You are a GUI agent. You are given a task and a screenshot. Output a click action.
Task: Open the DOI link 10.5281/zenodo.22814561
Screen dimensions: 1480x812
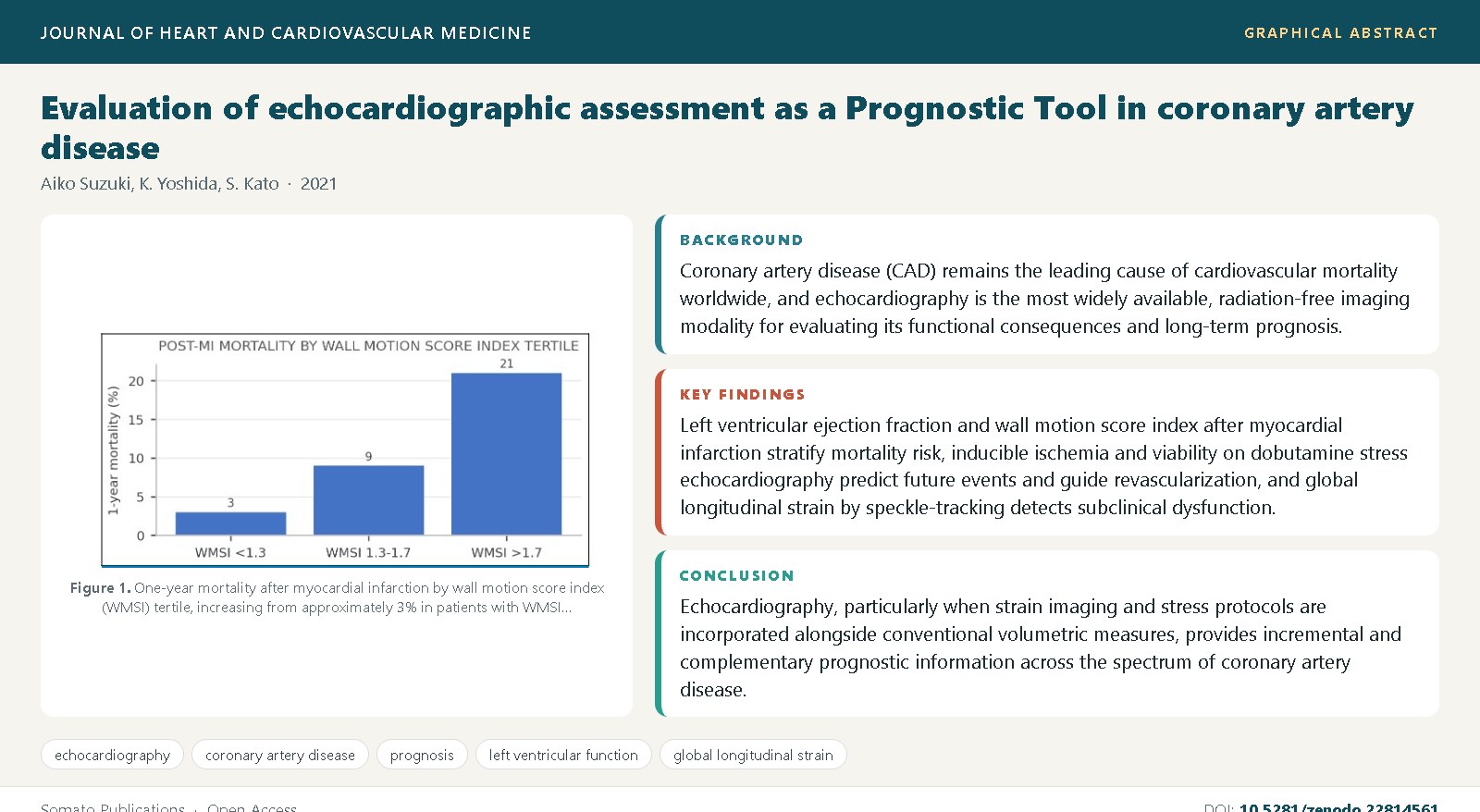(1338, 807)
